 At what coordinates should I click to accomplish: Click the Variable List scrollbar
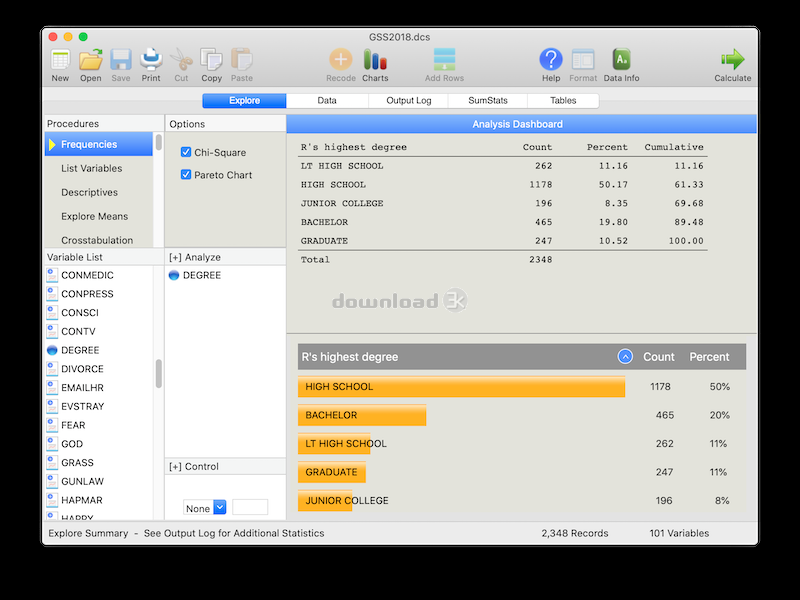click(x=159, y=374)
